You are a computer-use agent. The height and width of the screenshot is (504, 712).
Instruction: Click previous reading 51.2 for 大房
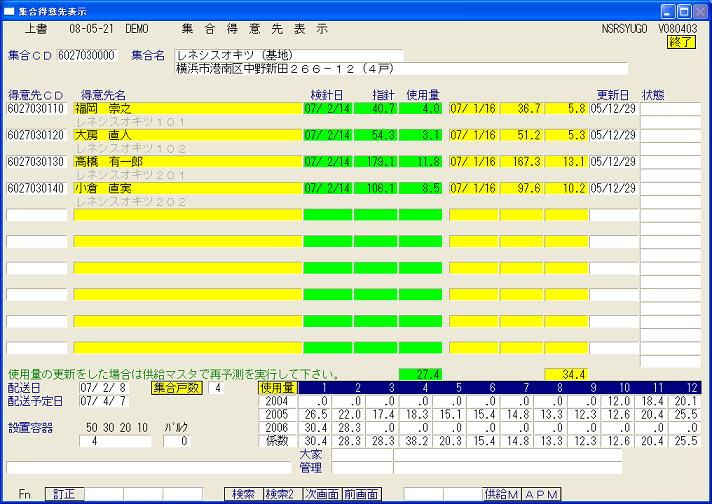point(521,135)
